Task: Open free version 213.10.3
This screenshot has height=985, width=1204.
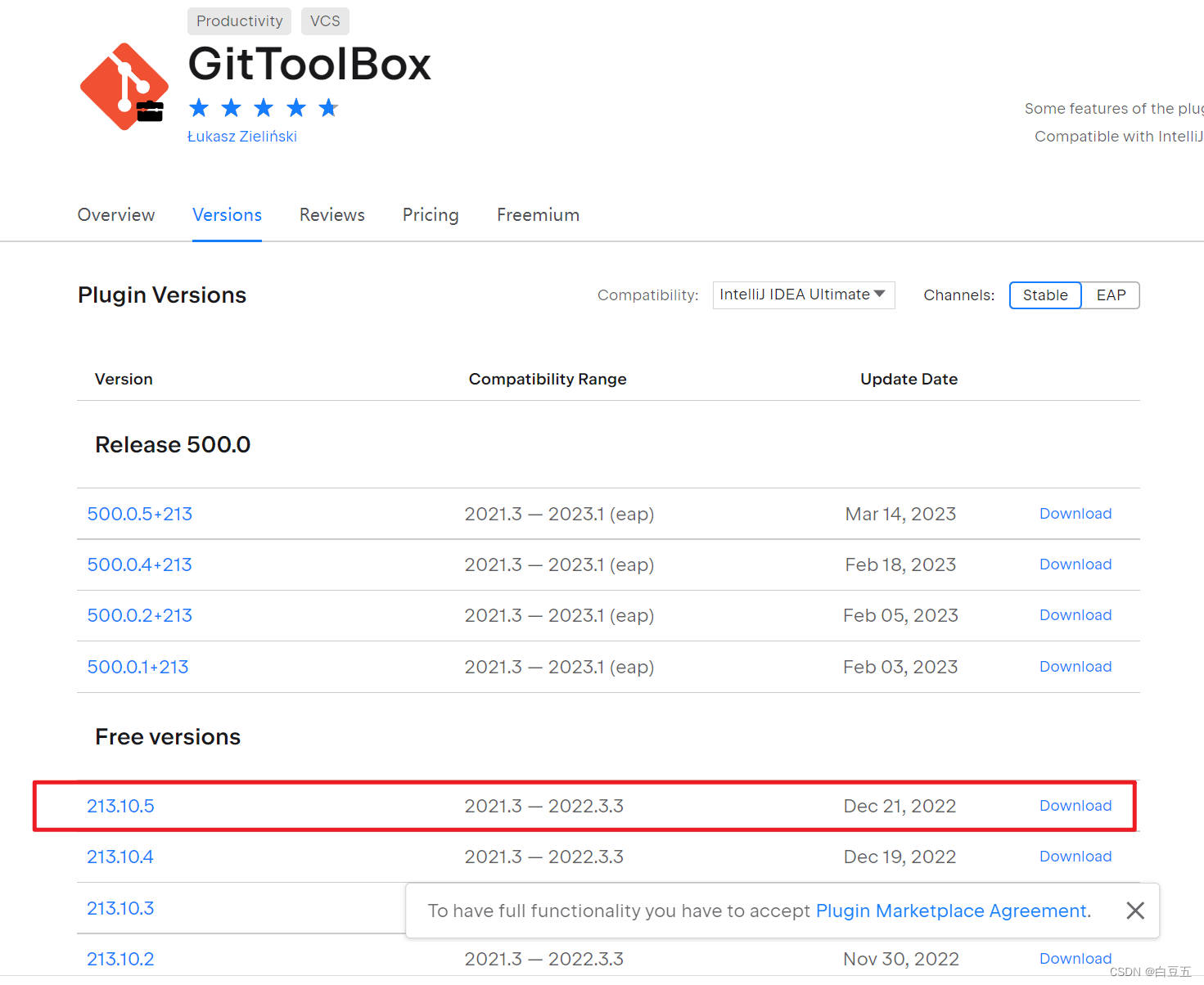Action: pyautogui.click(x=120, y=908)
